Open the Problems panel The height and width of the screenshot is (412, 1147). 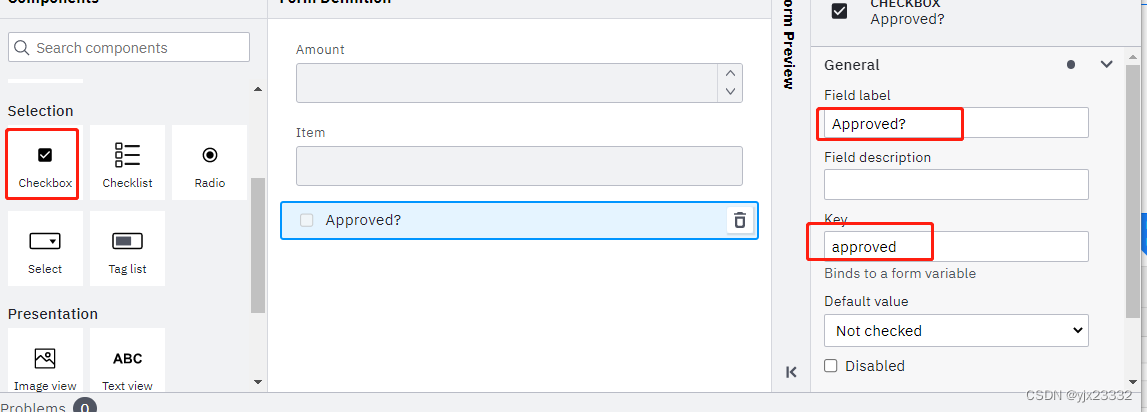point(34,406)
